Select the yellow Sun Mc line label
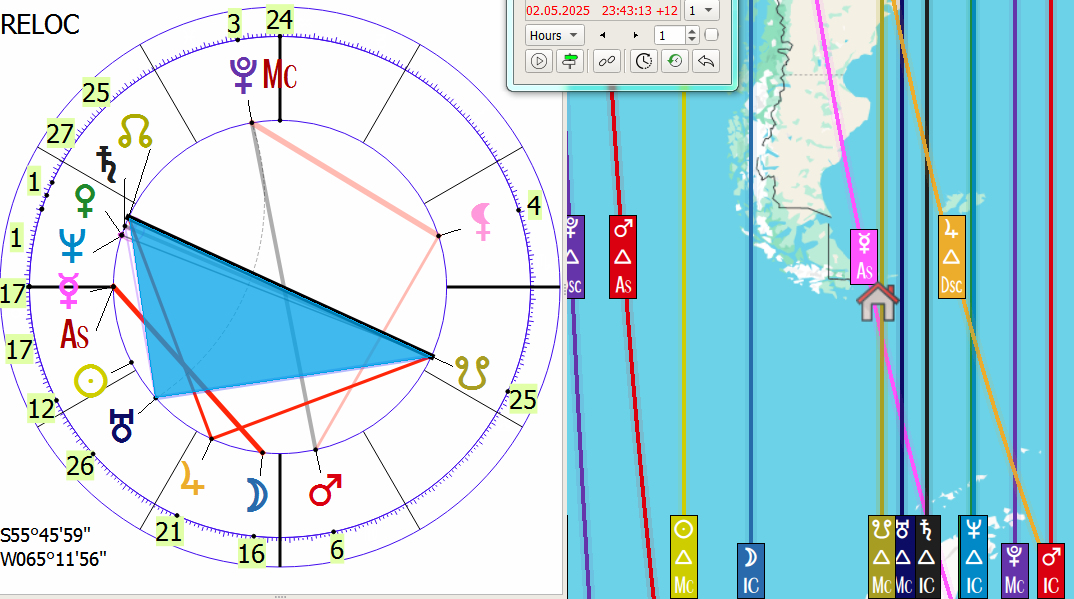The height and width of the screenshot is (599, 1074). coord(683,556)
